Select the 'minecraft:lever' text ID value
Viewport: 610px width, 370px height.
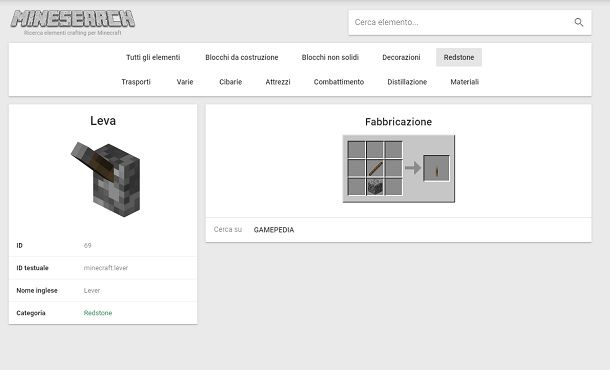[x=105, y=268]
